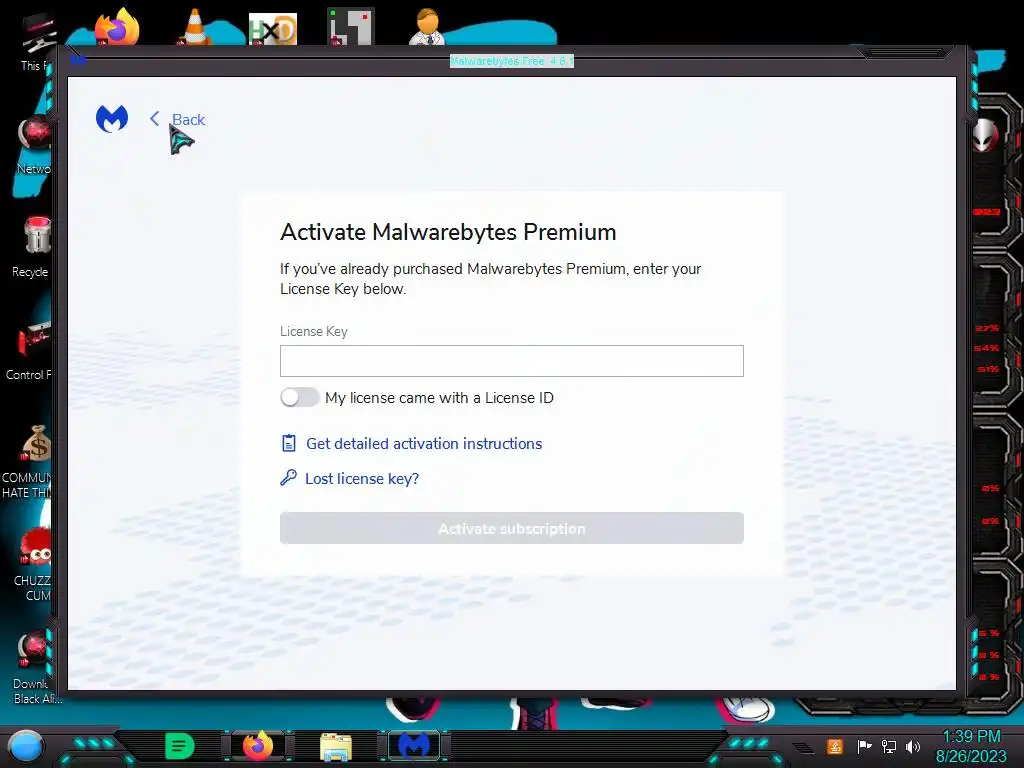Image resolution: width=1024 pixels, height=768 pixels.
Task: Open the Lost license key? link
Action: tap(362, 479)
